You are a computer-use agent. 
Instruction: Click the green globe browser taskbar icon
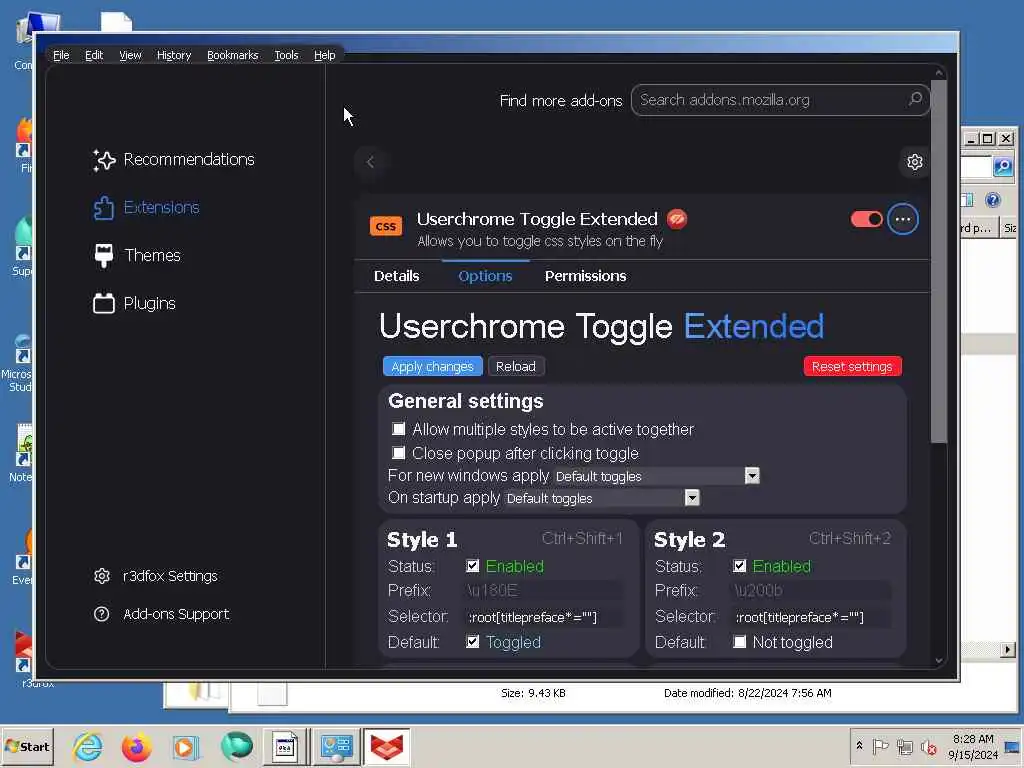(x=236, y=746)
